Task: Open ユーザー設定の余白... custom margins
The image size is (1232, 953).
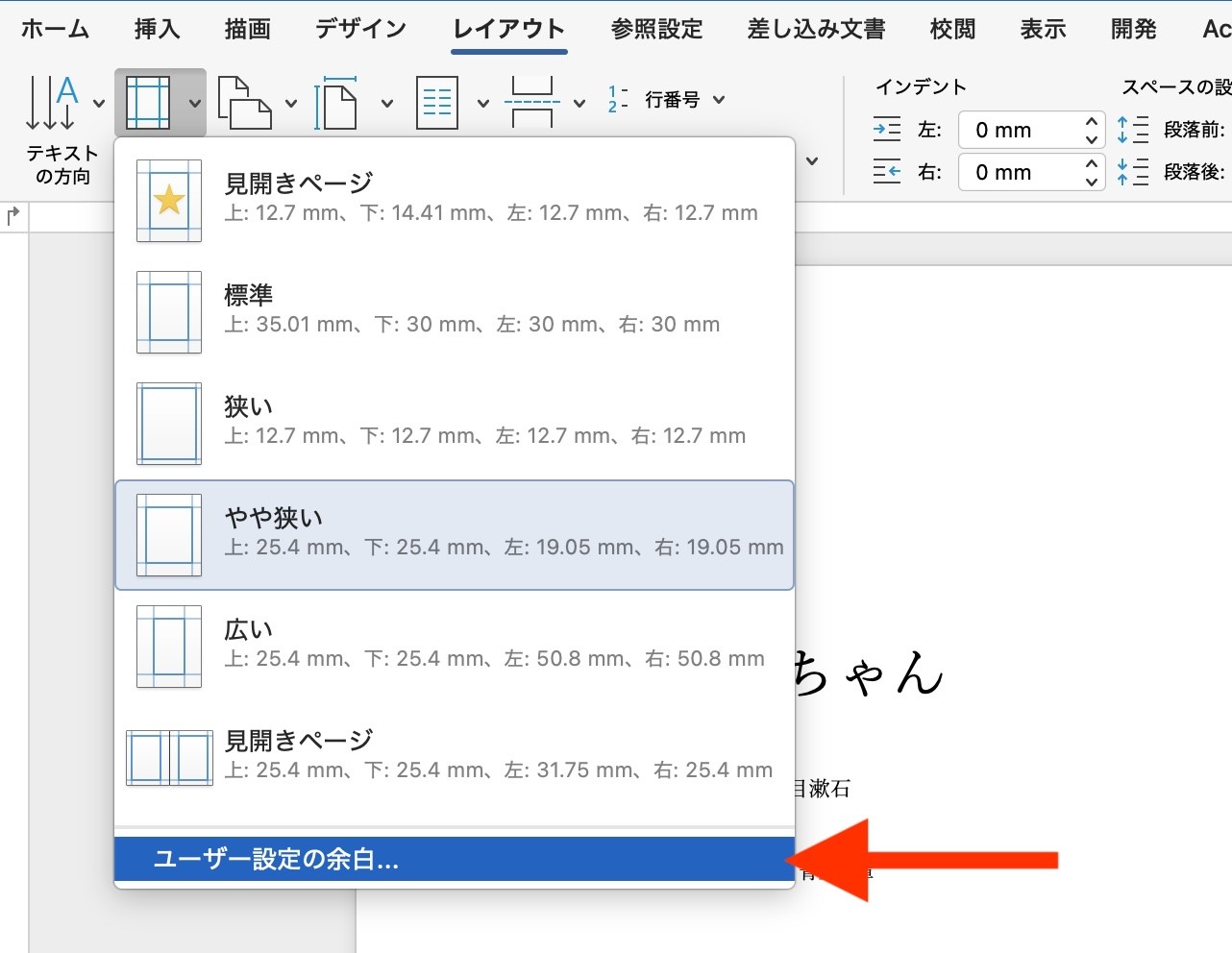Action: coord(455,859)
